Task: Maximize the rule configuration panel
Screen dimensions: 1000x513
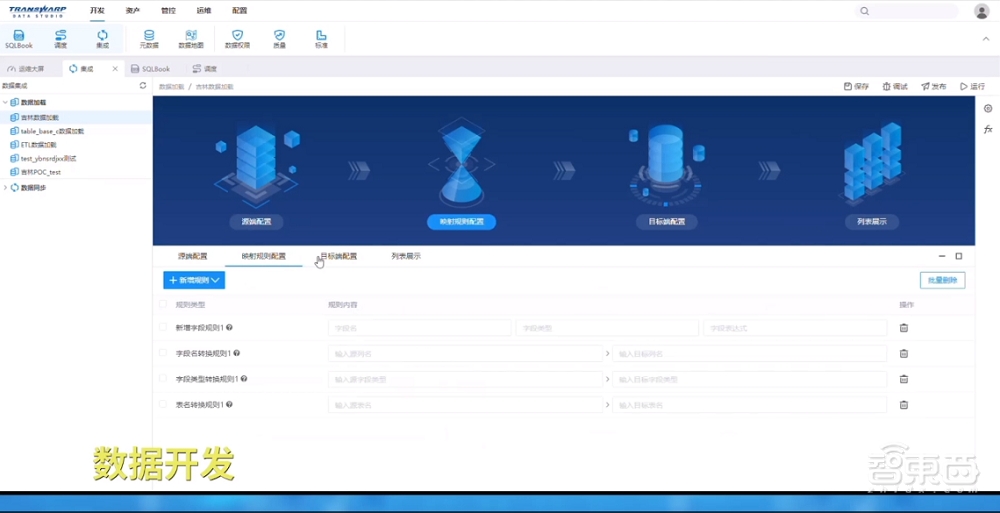Action: pos(959,256)
